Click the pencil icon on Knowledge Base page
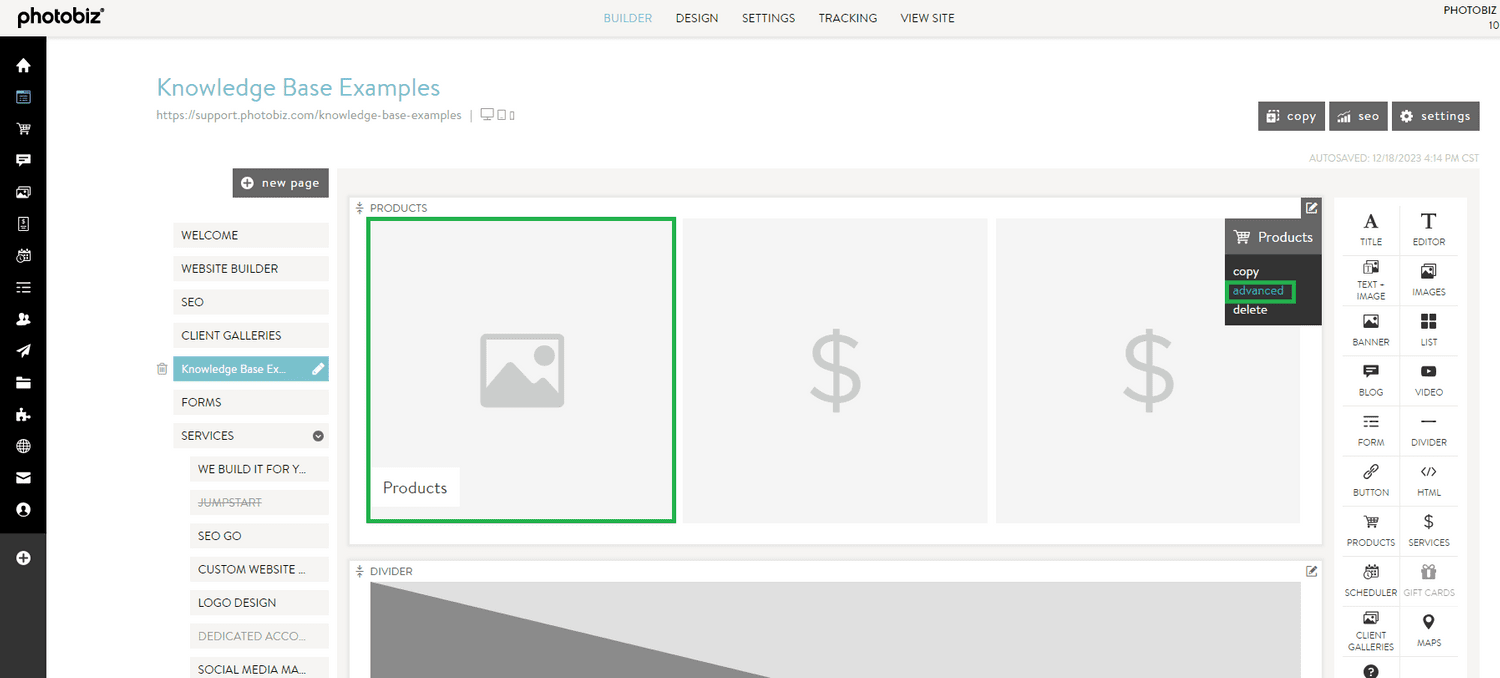 318,369
